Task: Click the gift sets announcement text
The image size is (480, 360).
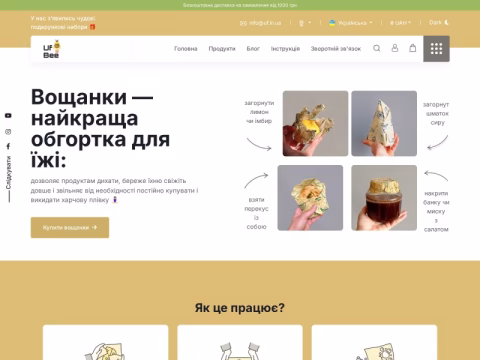Action: [63, 23]
